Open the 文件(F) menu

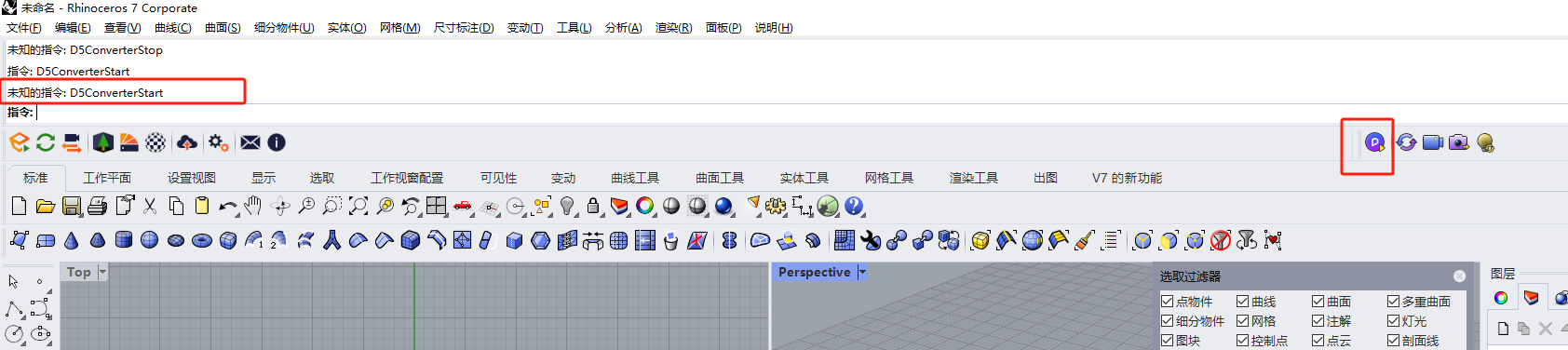coord(23,28)
